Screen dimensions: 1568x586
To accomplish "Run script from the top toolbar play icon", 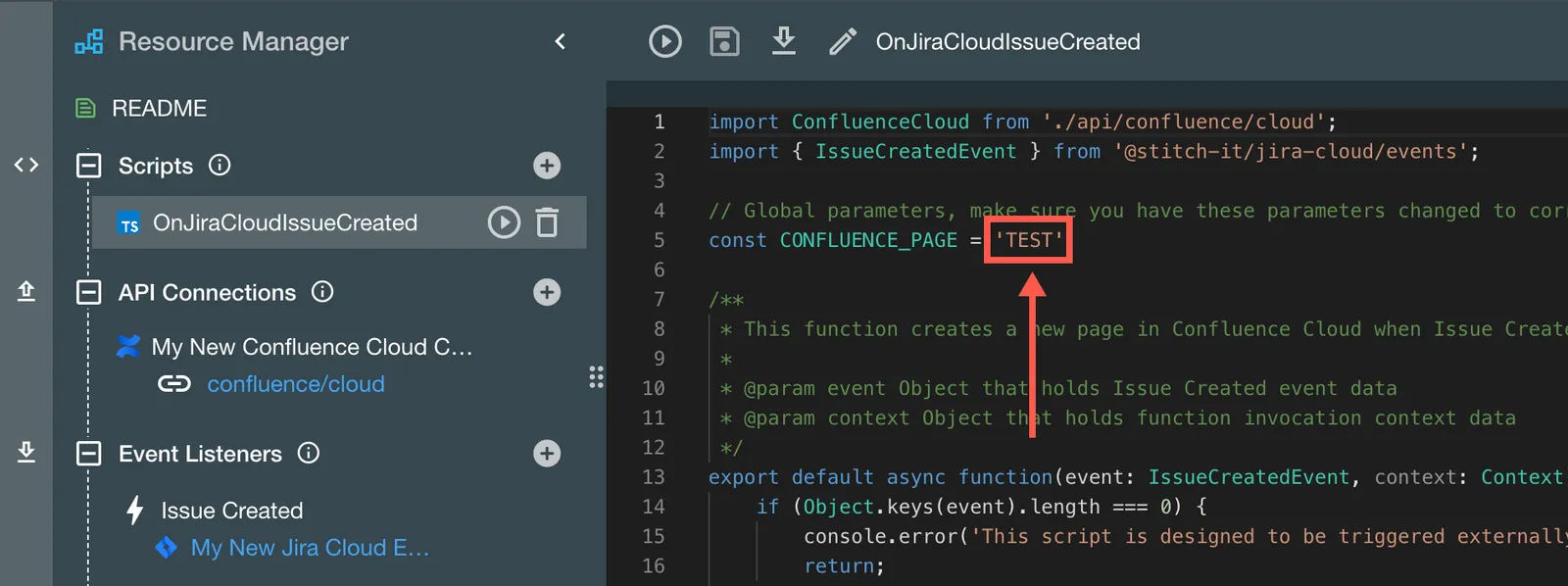I will pos(664,41).
